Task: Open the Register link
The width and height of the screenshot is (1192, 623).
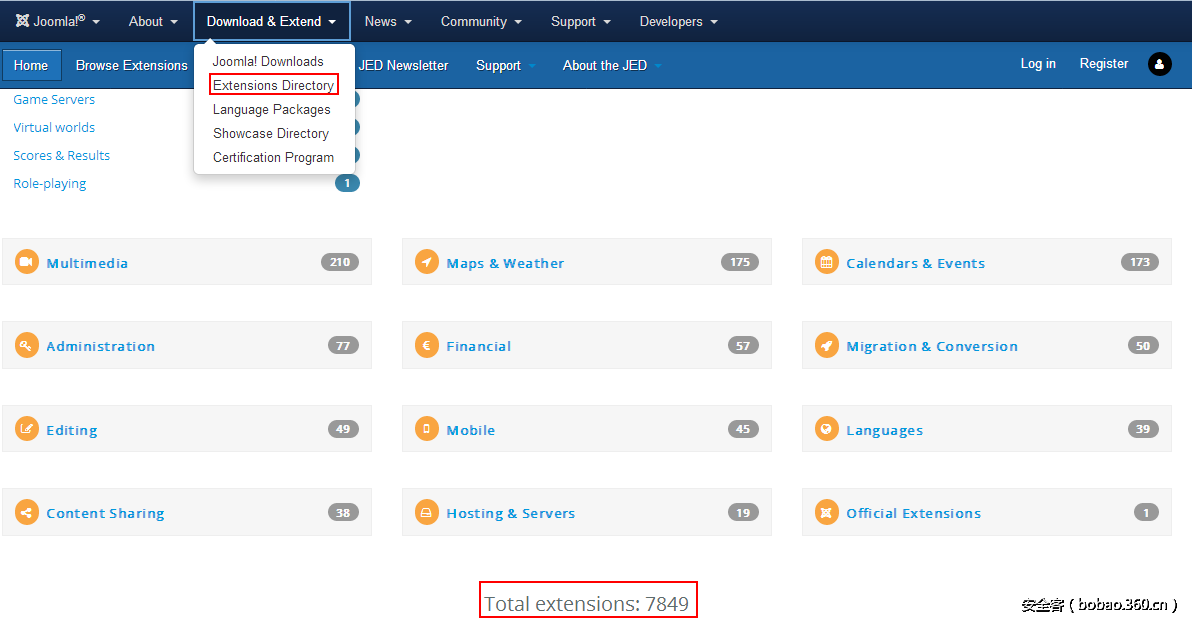Action: [x=1103, y=63]
